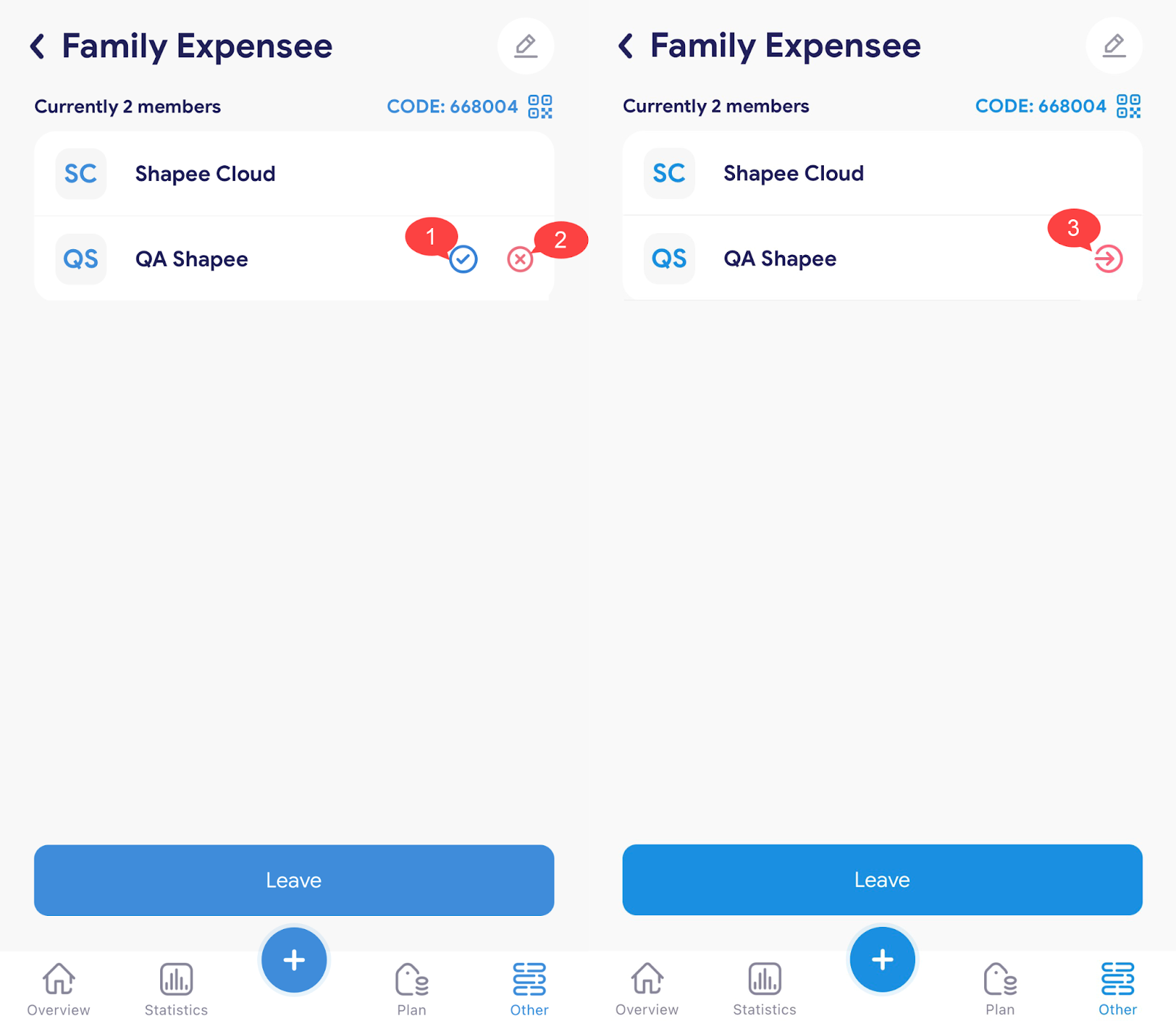The image size is (1176, 1021).
Task: Select the QS avatar of QA Shapee on the right
Action: (x=670, y=259)
